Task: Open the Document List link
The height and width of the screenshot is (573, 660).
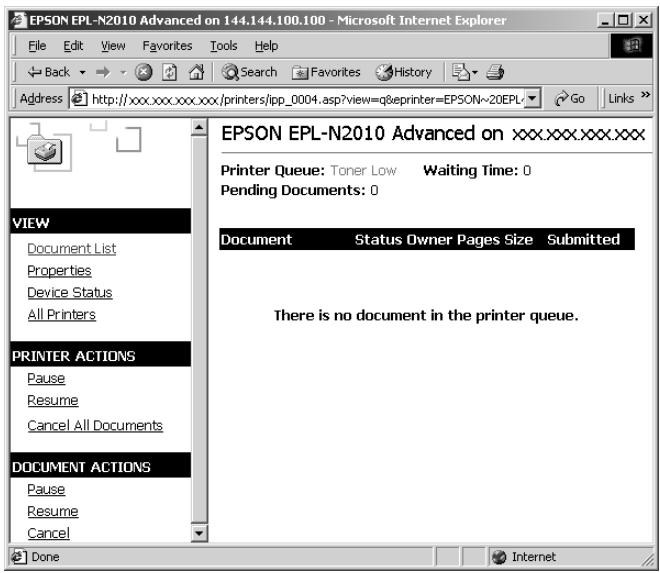Action: (x=72, y=248)
